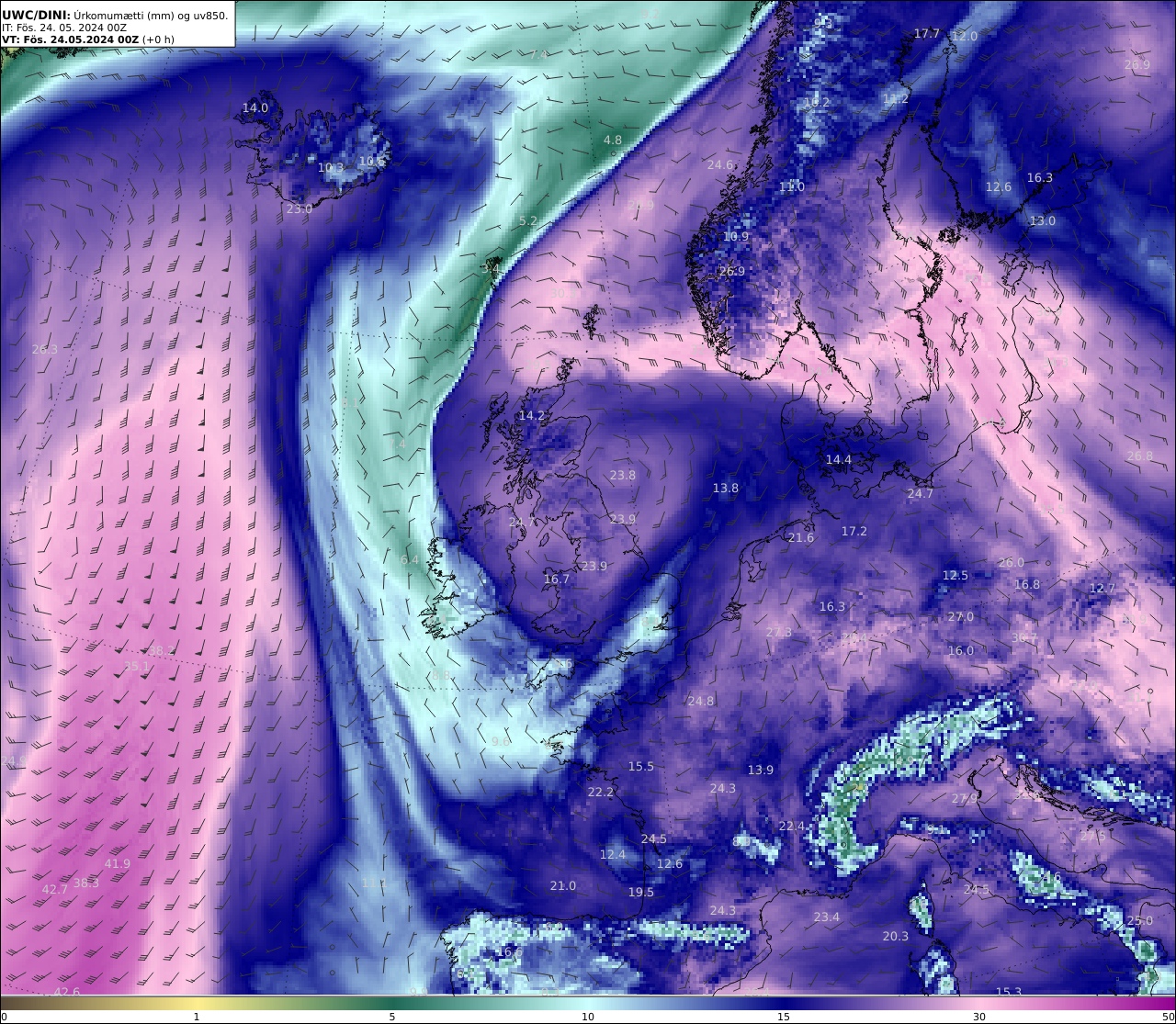Screen dimensions: 1176x1024
Task: Click the colorbar tick label 5
Action: pyautogui.click(x=392, y=1017)
